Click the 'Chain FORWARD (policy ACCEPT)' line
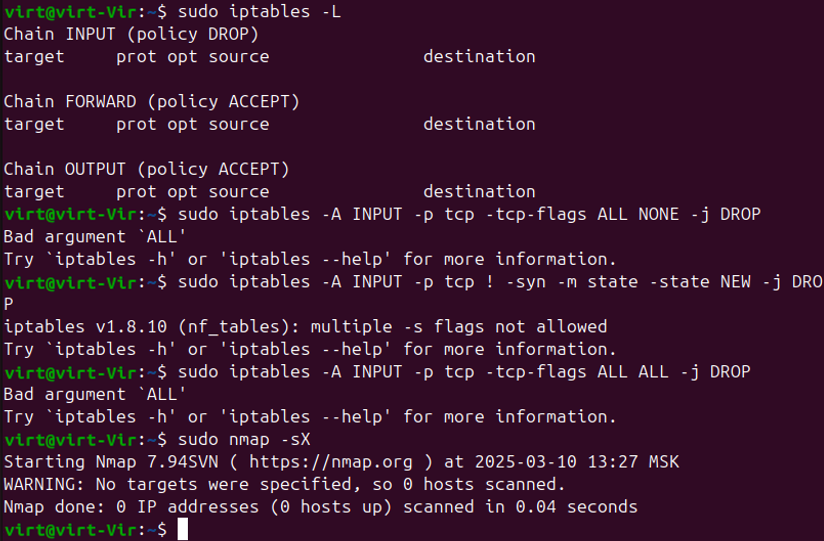Viewport: 824px width, 541px height. [x=151, y=101]
